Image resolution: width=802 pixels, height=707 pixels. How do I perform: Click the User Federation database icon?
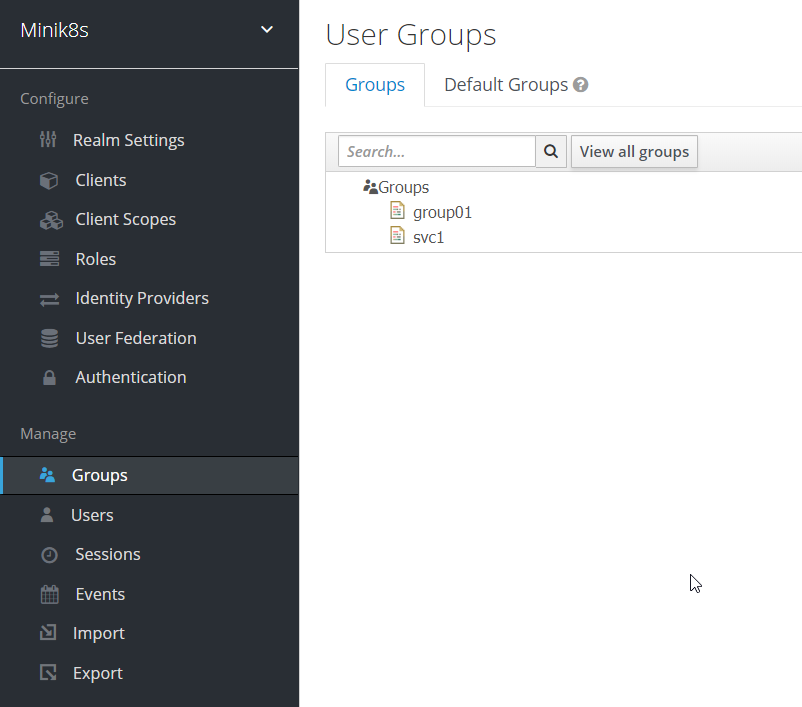50,338
